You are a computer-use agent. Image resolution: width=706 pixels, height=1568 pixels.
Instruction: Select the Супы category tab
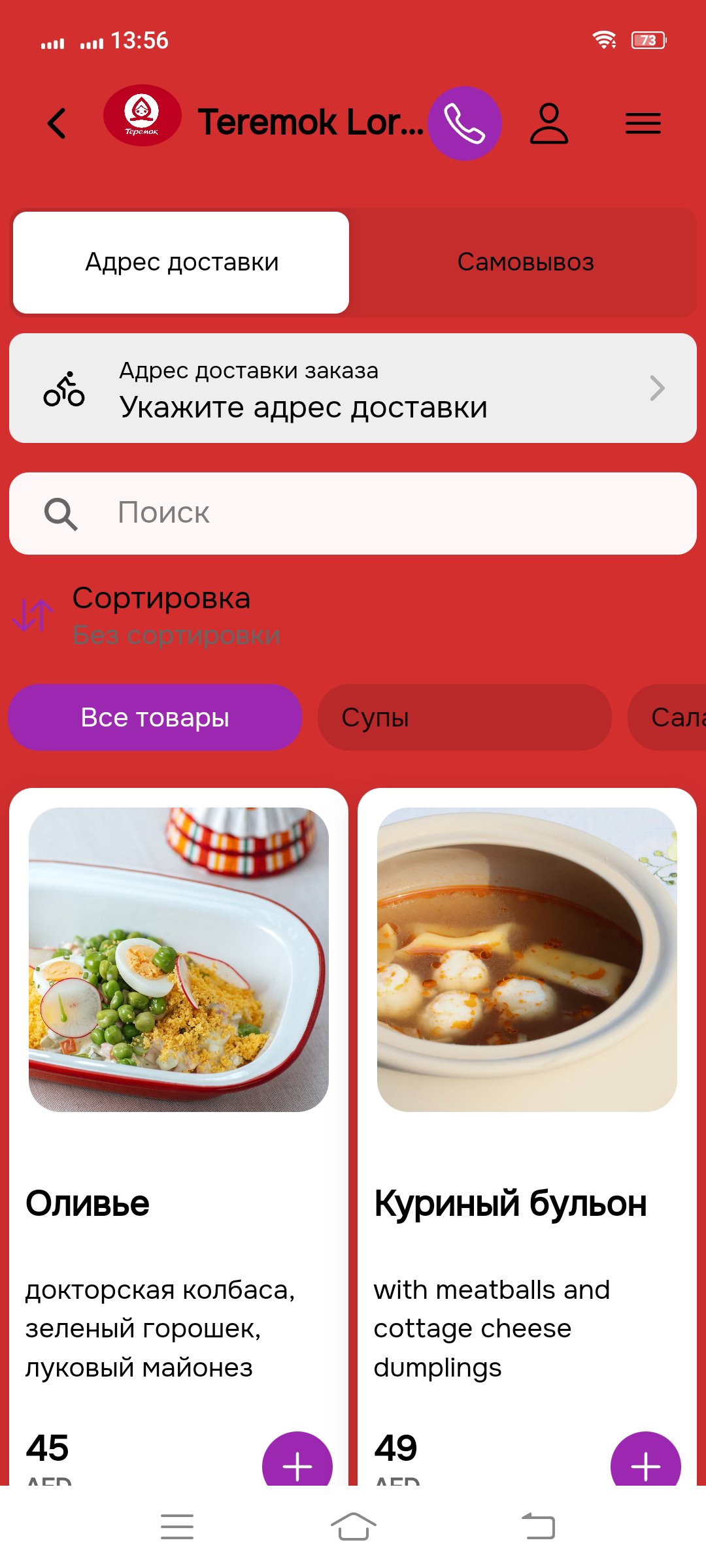pyautogui.click(x=465, y=717)
